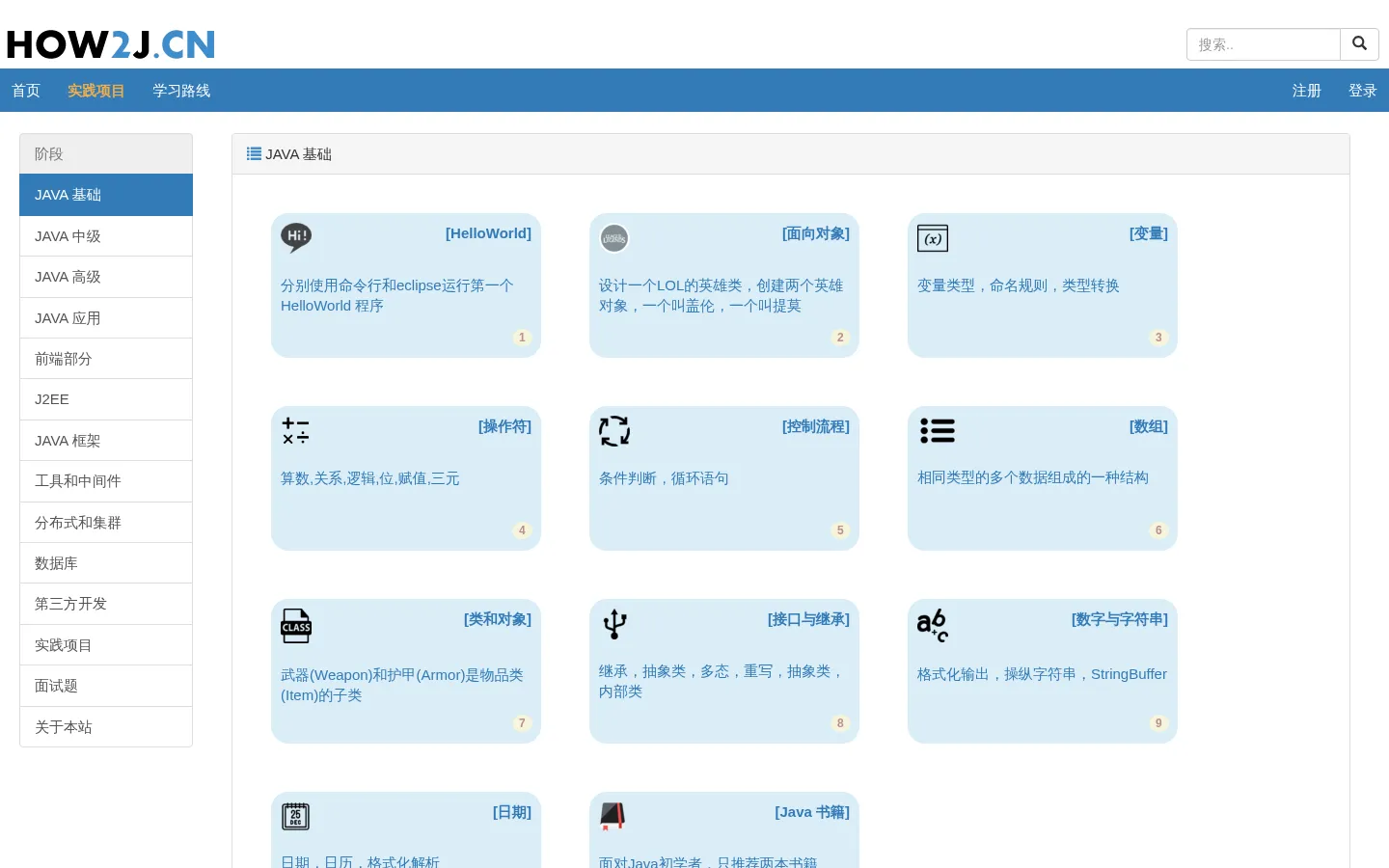The width and height of the screenshot is (1389, 868).
Task: Open the [变量] title link
Action: coord(1149,233)
